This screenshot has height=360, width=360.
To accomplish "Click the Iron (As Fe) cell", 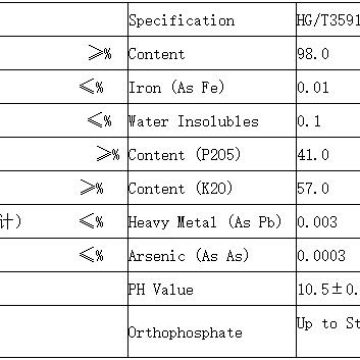I will coord(212,87).
